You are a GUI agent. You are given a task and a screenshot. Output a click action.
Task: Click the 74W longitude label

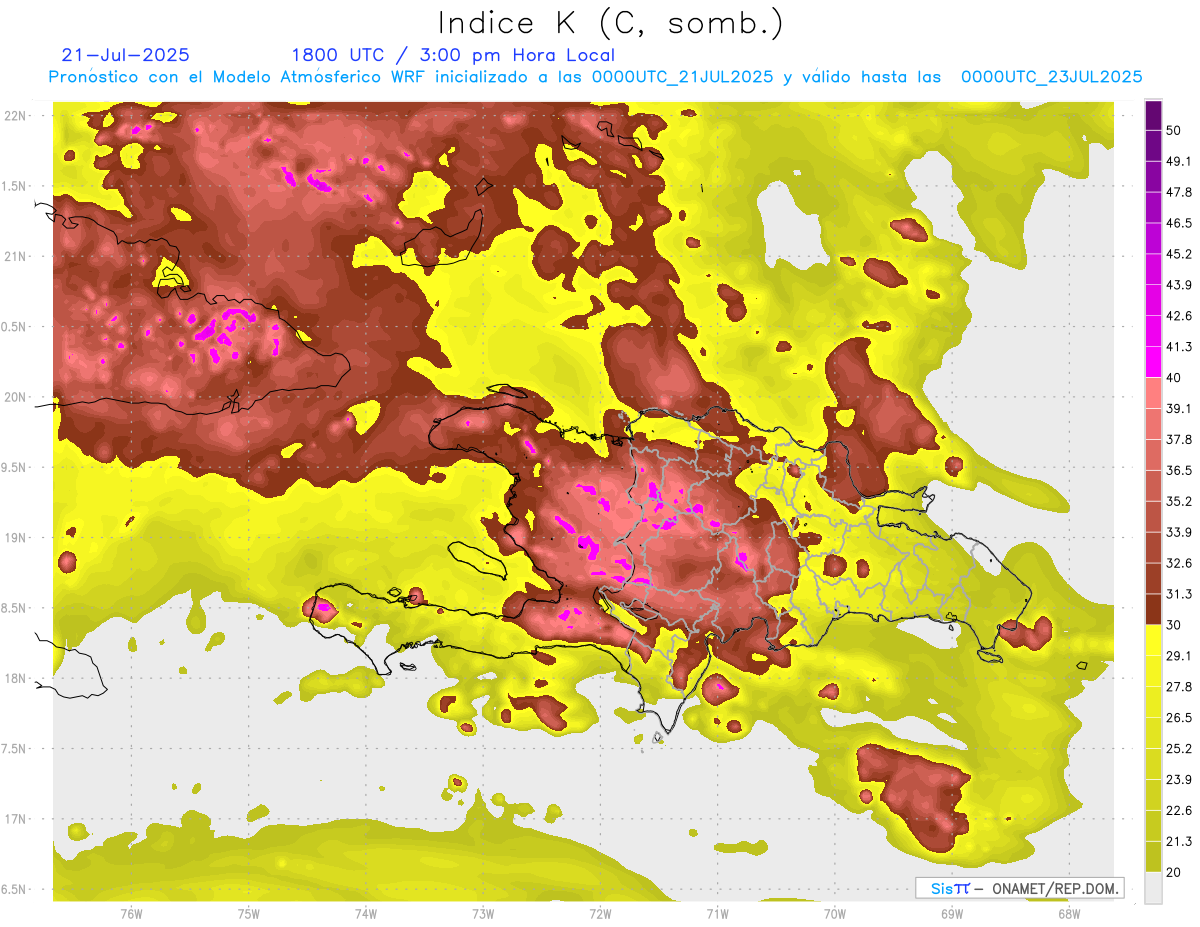pyautogui.click(x=366, y=913)
